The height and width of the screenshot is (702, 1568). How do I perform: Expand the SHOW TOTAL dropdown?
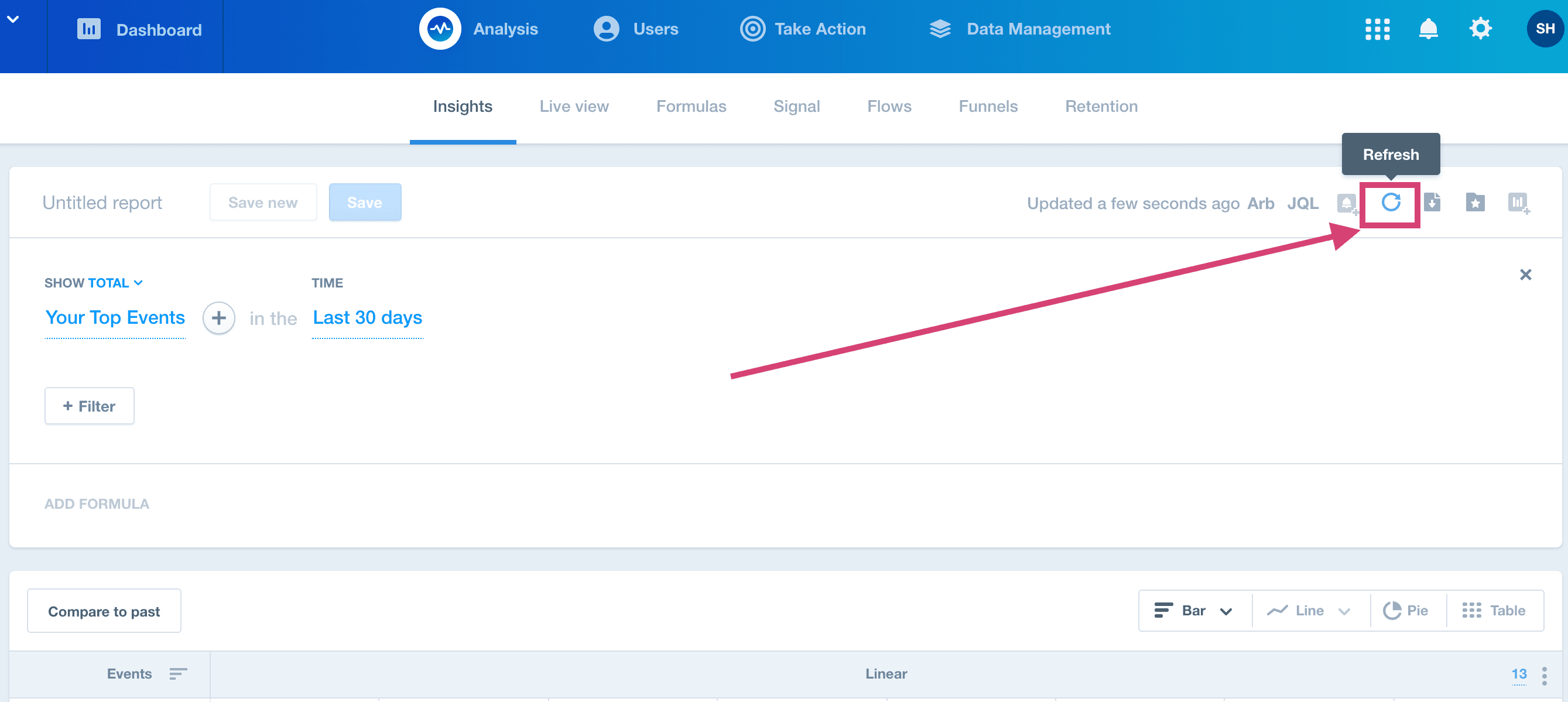[93, 283]
